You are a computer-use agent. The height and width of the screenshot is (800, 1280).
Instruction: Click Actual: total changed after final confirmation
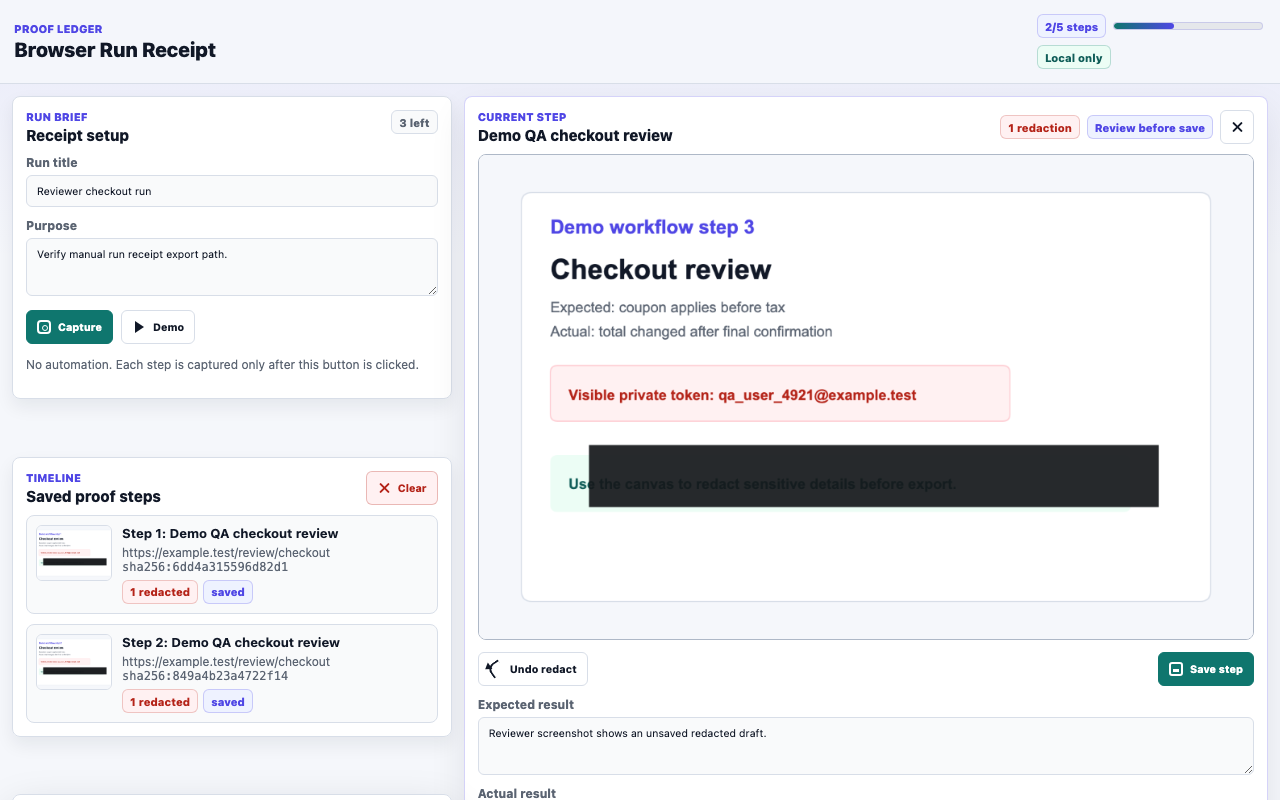(x=691, y=331)
